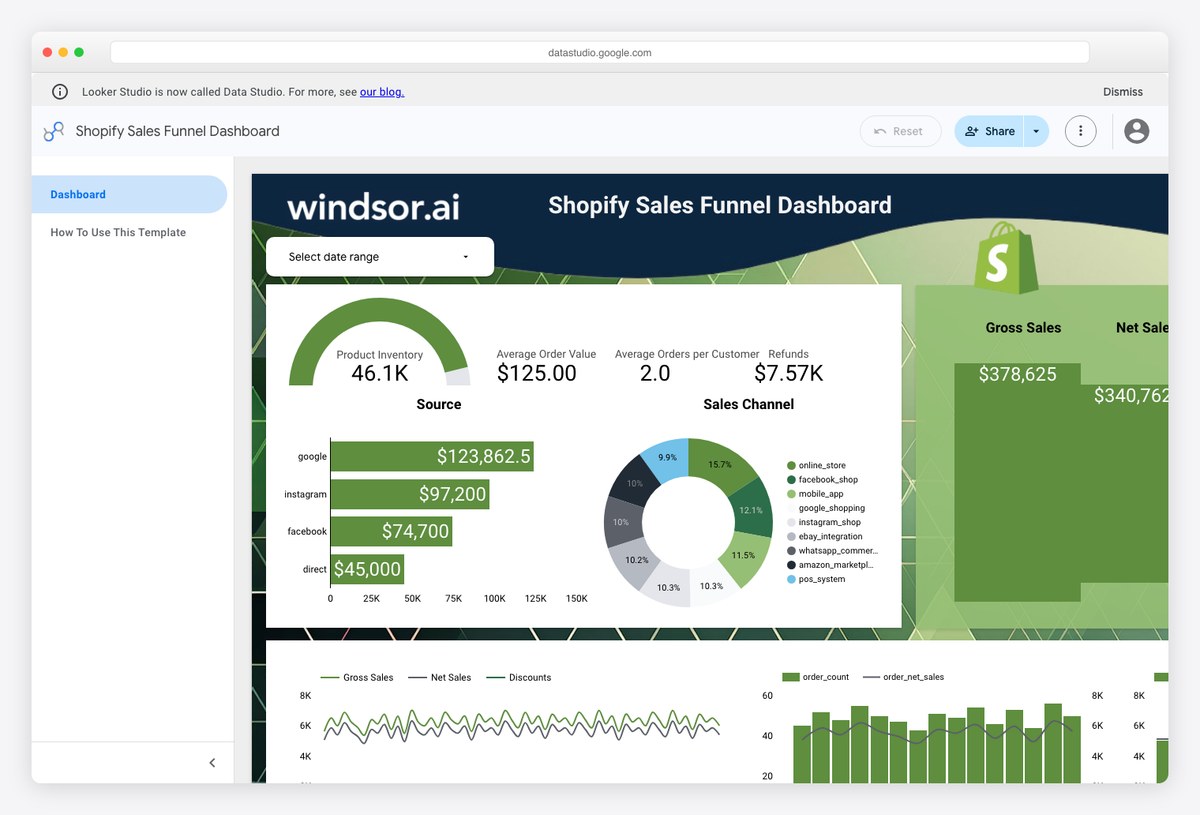Toggle the Discounts line legend
This screenshot has height=815, width=1200.
(518, 677)
